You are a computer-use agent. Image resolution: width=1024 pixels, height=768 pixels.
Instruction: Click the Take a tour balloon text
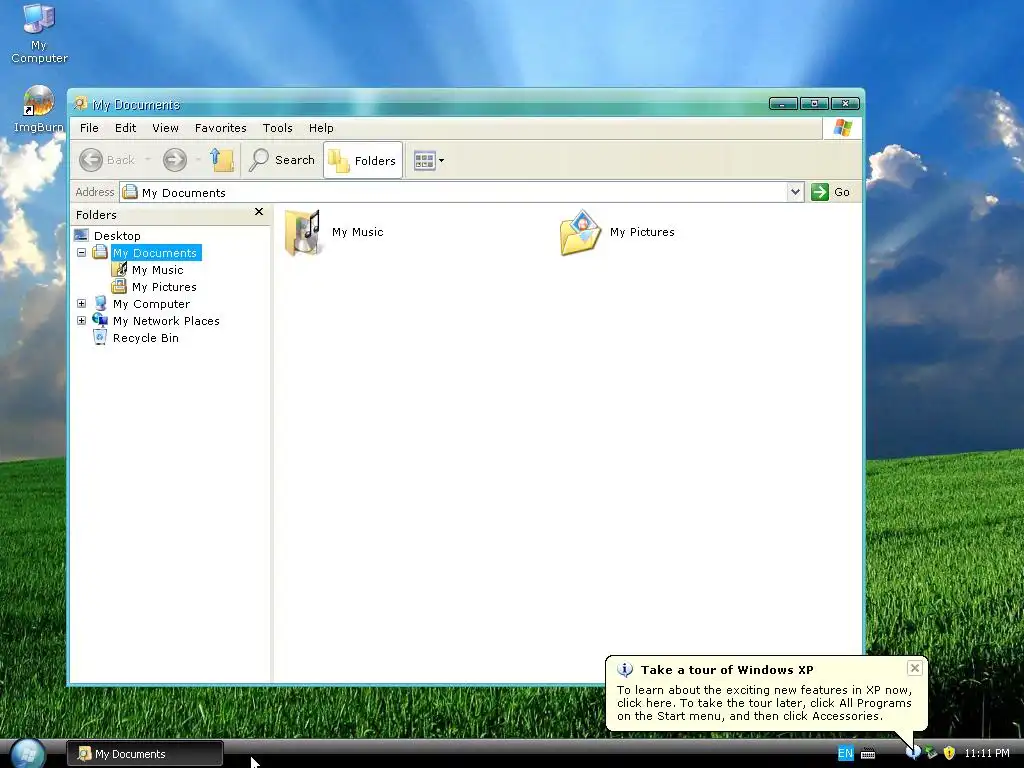(x=764, y=703)
